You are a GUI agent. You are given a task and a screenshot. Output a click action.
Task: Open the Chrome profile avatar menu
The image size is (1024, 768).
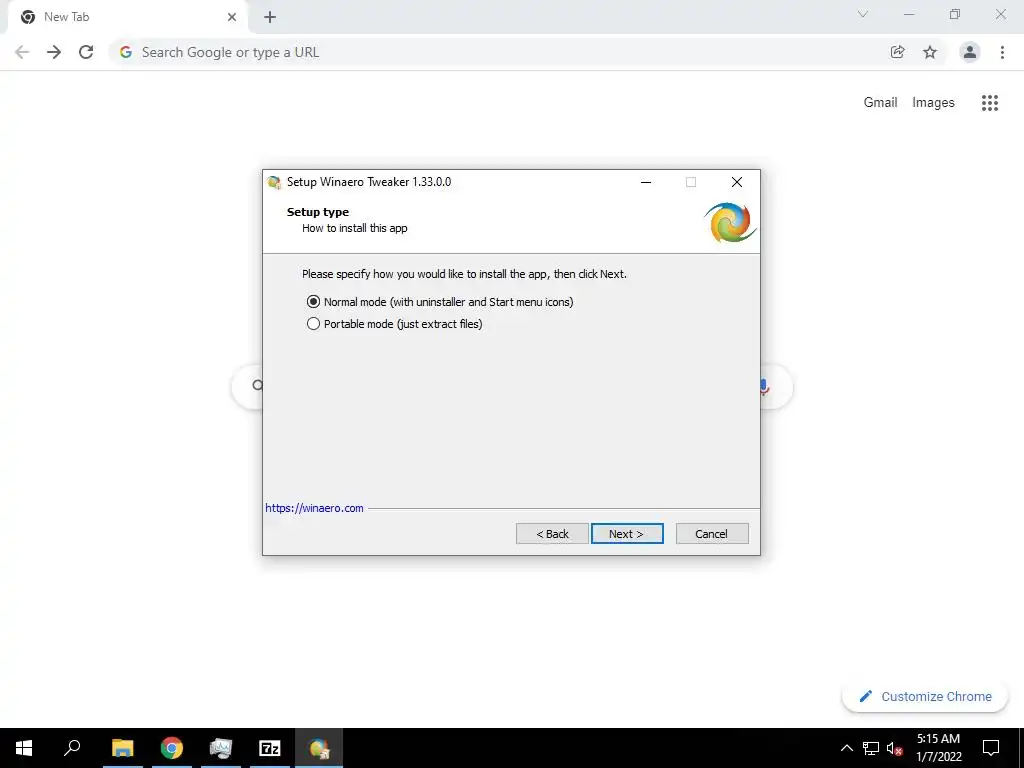point(970,52)
